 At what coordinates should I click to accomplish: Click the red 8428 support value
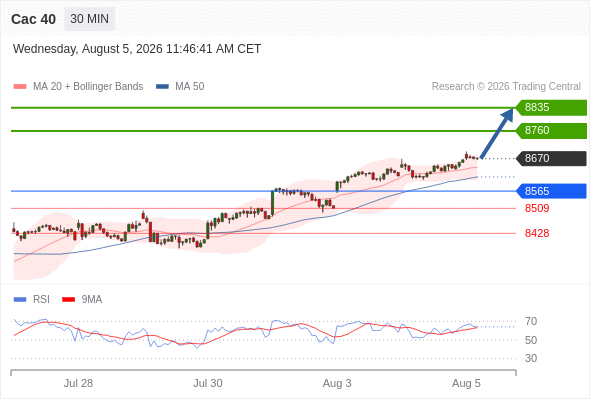(x=537, y=233)
